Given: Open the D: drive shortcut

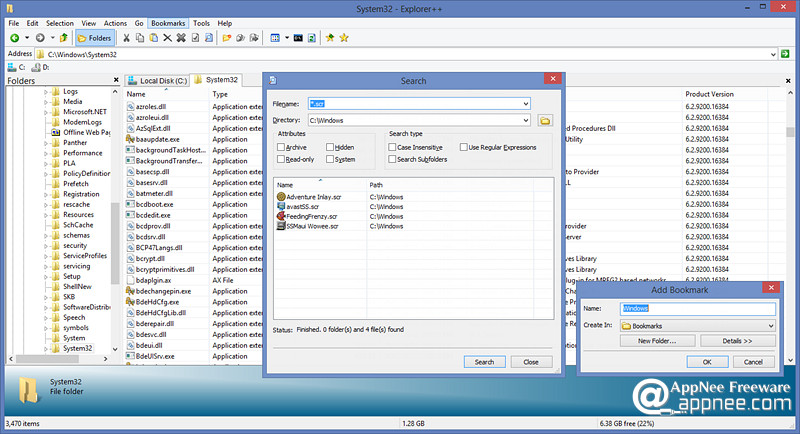Looking at the screenshot, I should [40, 67].
